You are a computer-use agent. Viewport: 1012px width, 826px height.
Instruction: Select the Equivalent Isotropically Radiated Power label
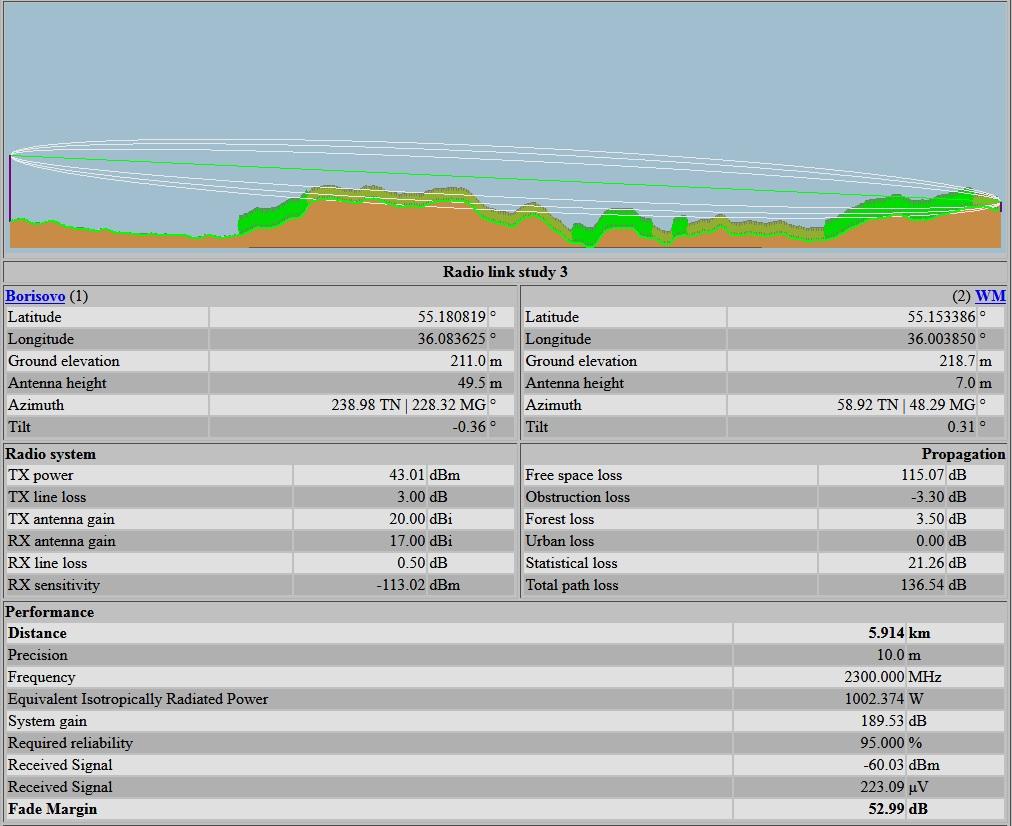click(138, 699)
